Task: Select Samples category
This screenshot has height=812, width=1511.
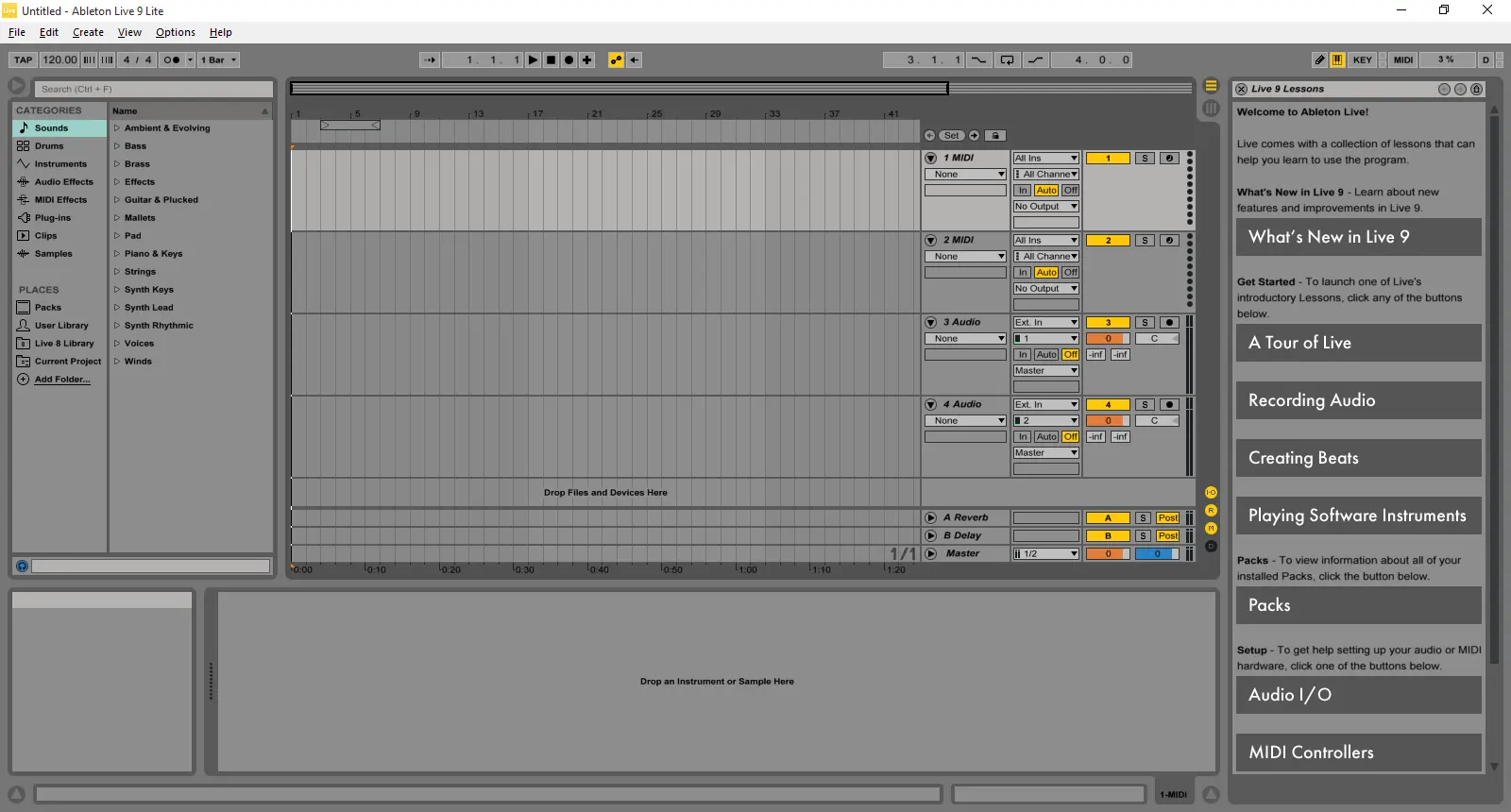Action: [59, 254]
